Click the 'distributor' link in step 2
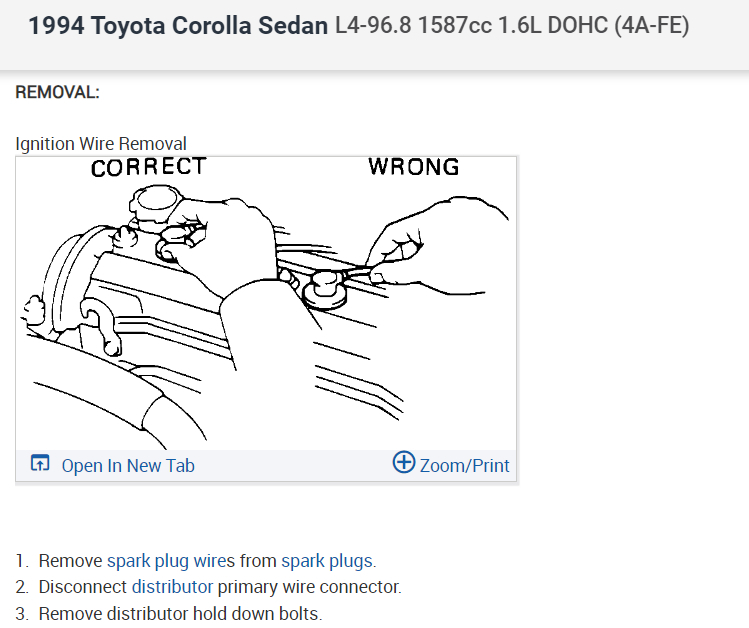The image size is (749, 628). (172, 587)
